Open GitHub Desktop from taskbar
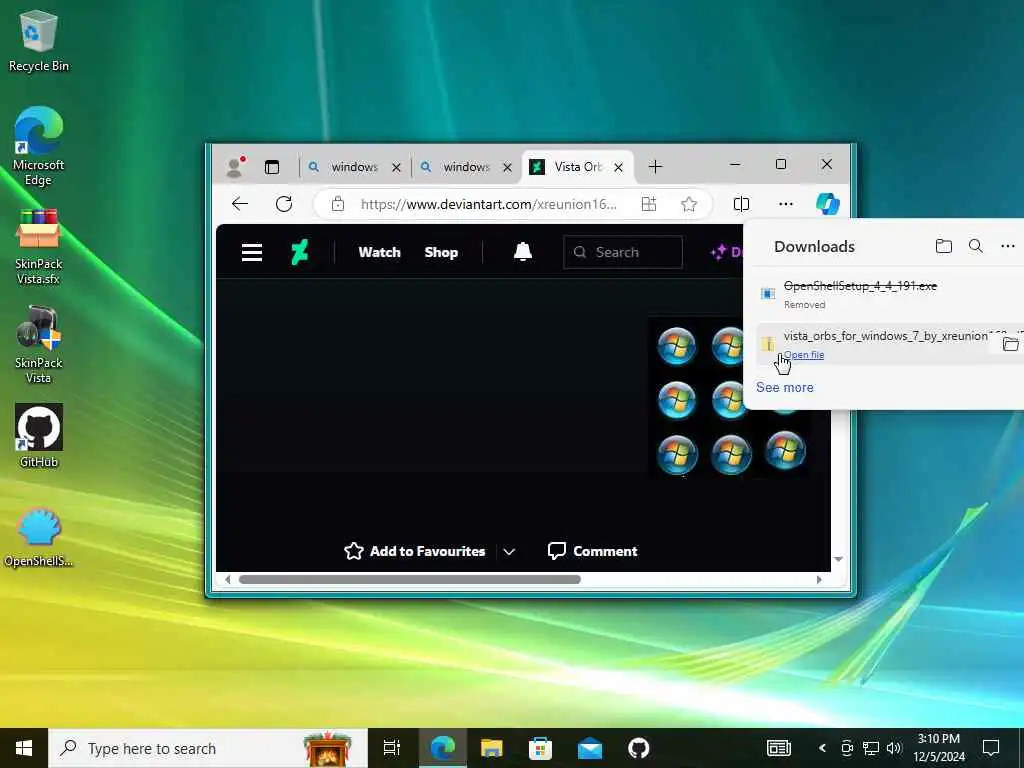Viewport: 1024px width, 768px height. [639, 748]
